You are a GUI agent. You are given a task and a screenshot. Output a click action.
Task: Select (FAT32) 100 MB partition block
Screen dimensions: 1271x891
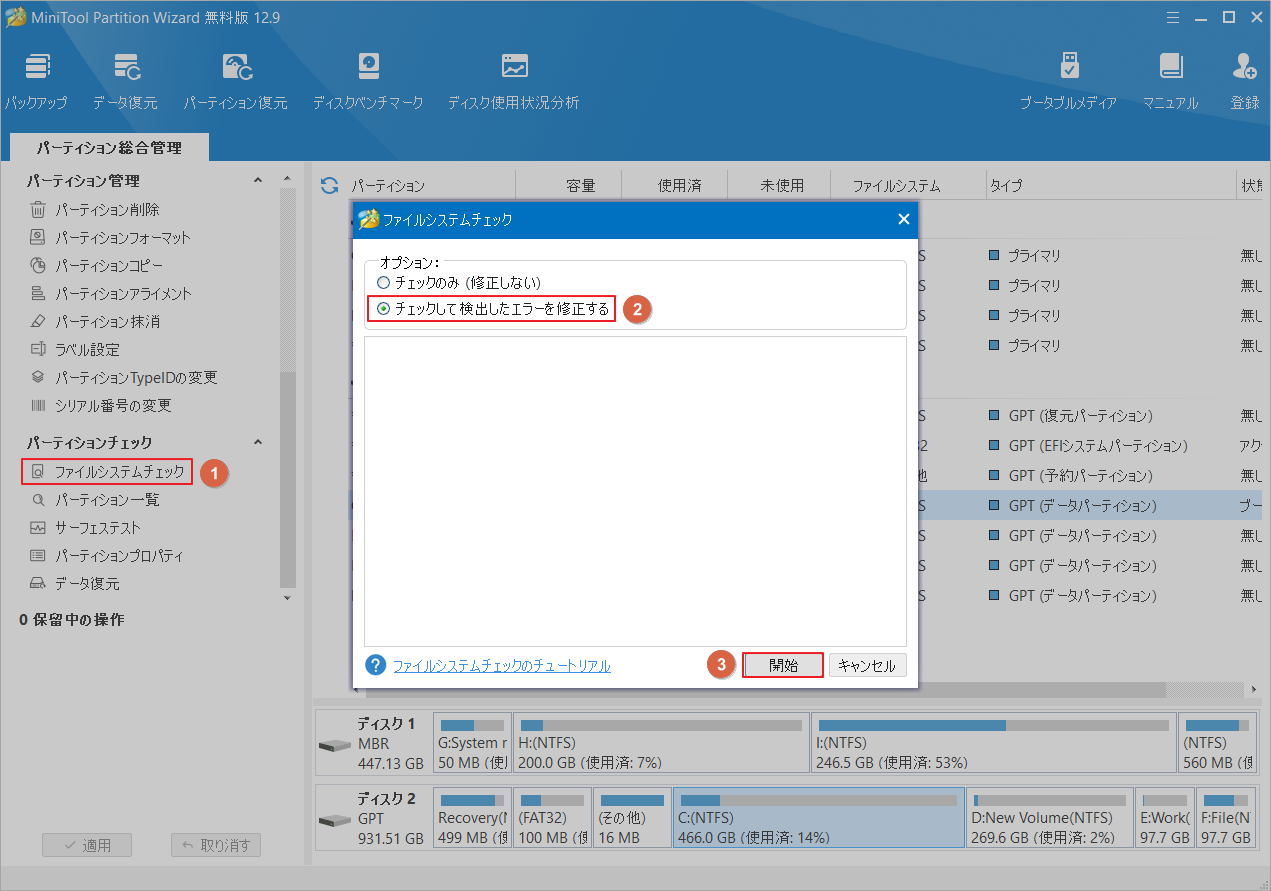[552, 818]
